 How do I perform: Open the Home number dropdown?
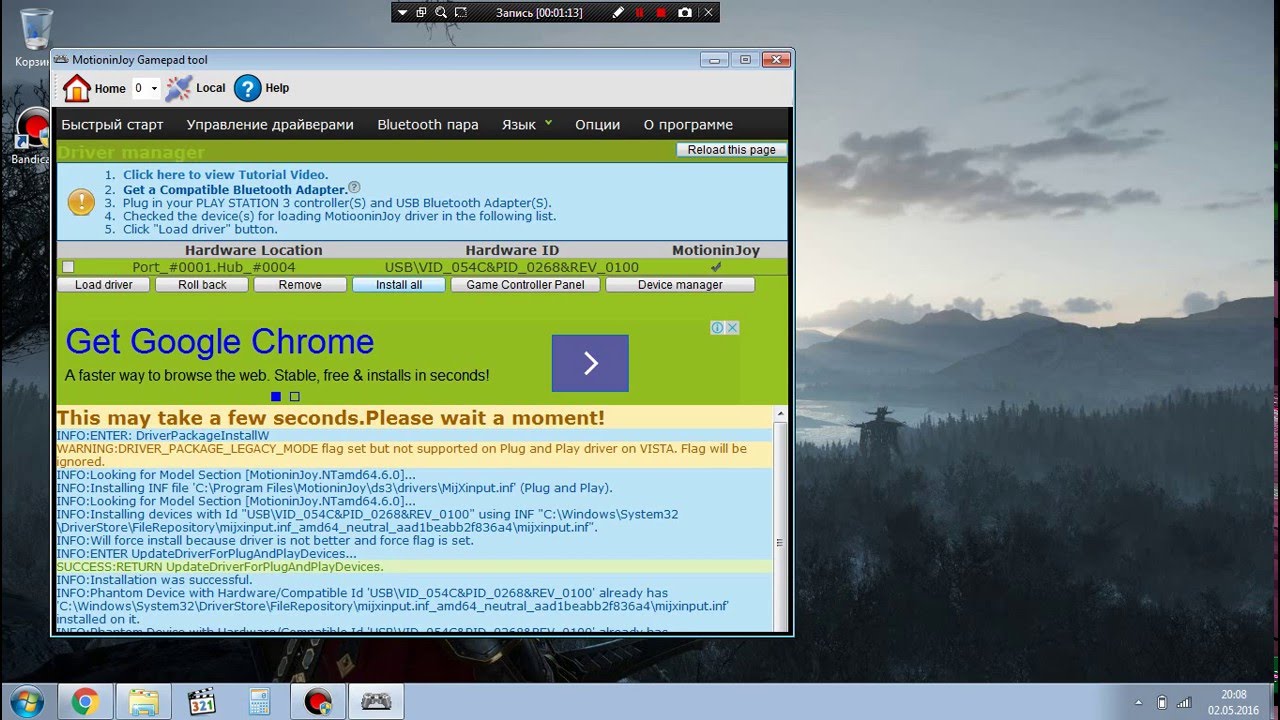(146, 88)
